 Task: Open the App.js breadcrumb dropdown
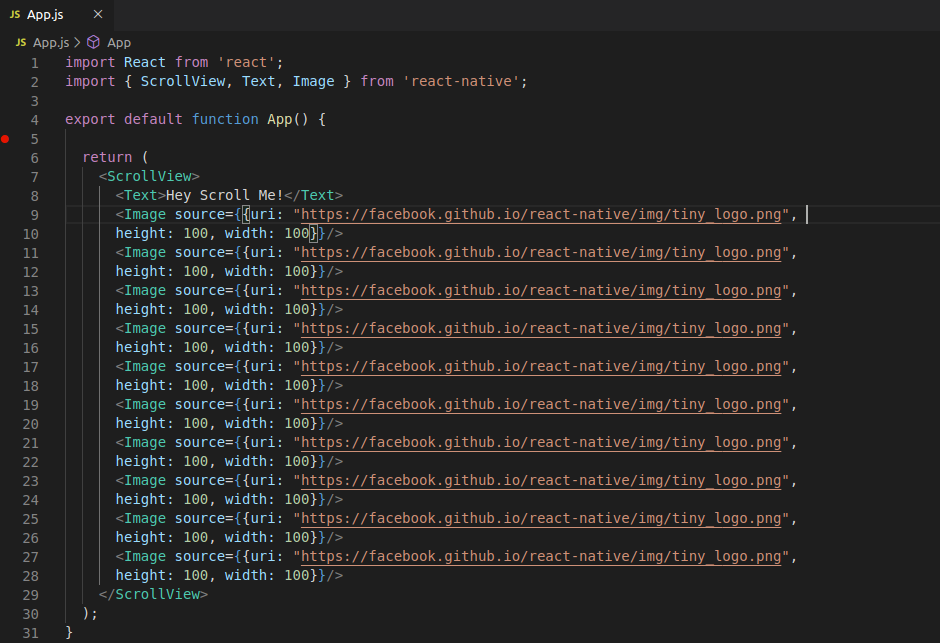(x=49, y=43)
